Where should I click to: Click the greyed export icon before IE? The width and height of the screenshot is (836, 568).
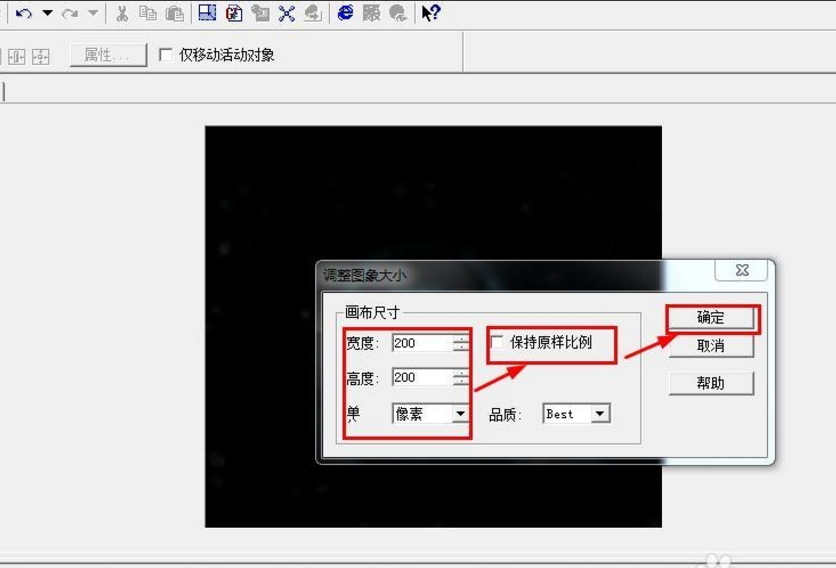pos(313,13)
